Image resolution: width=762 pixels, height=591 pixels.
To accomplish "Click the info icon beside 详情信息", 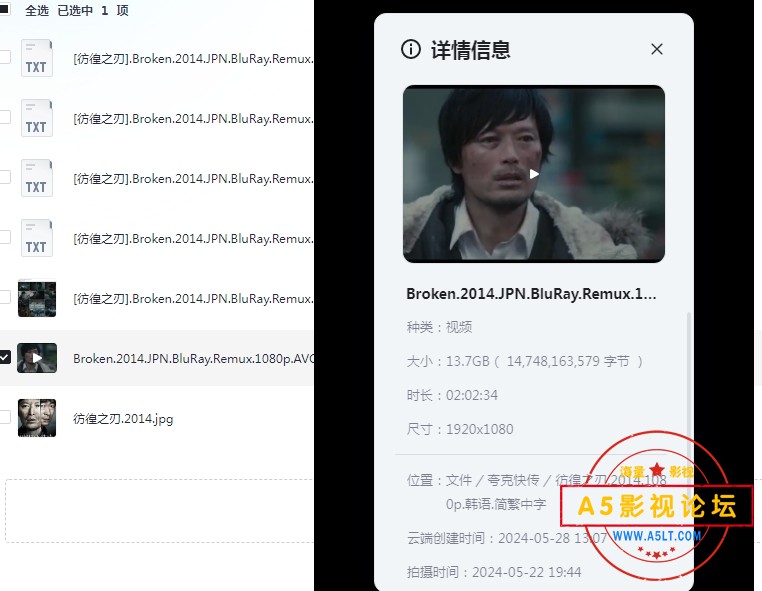I will [411, 49].
